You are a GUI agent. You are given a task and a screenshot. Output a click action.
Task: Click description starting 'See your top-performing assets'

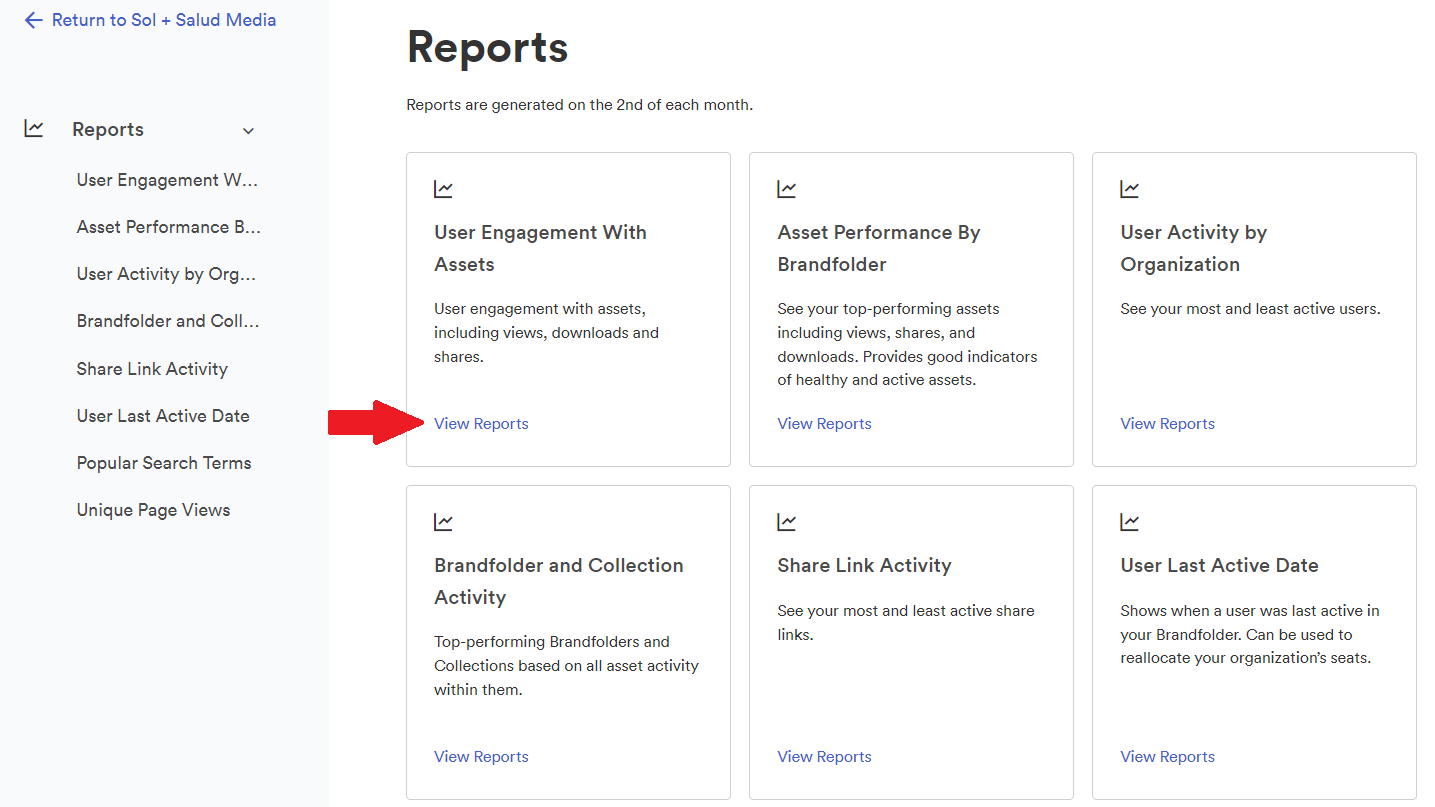pyautogui.click(x=908, y=345)
